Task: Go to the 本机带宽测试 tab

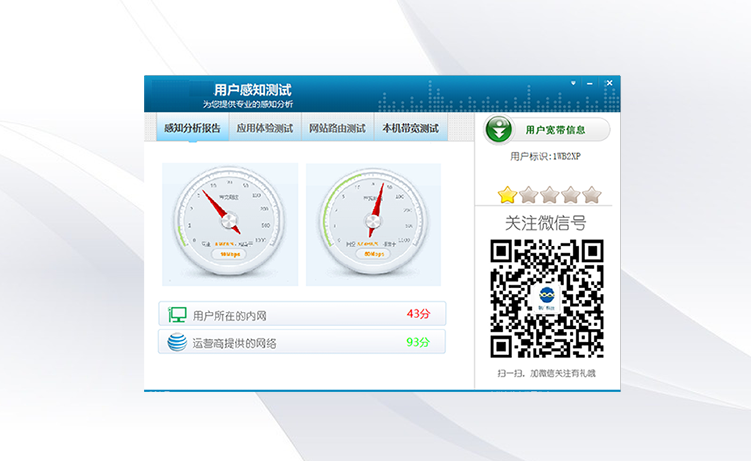Action: (x=410, y=128)
